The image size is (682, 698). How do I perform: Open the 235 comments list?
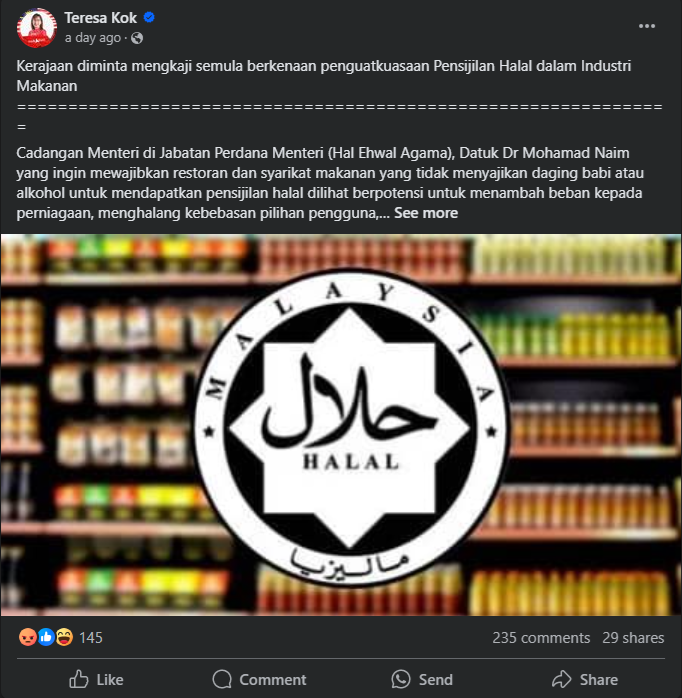coord(541,638)
